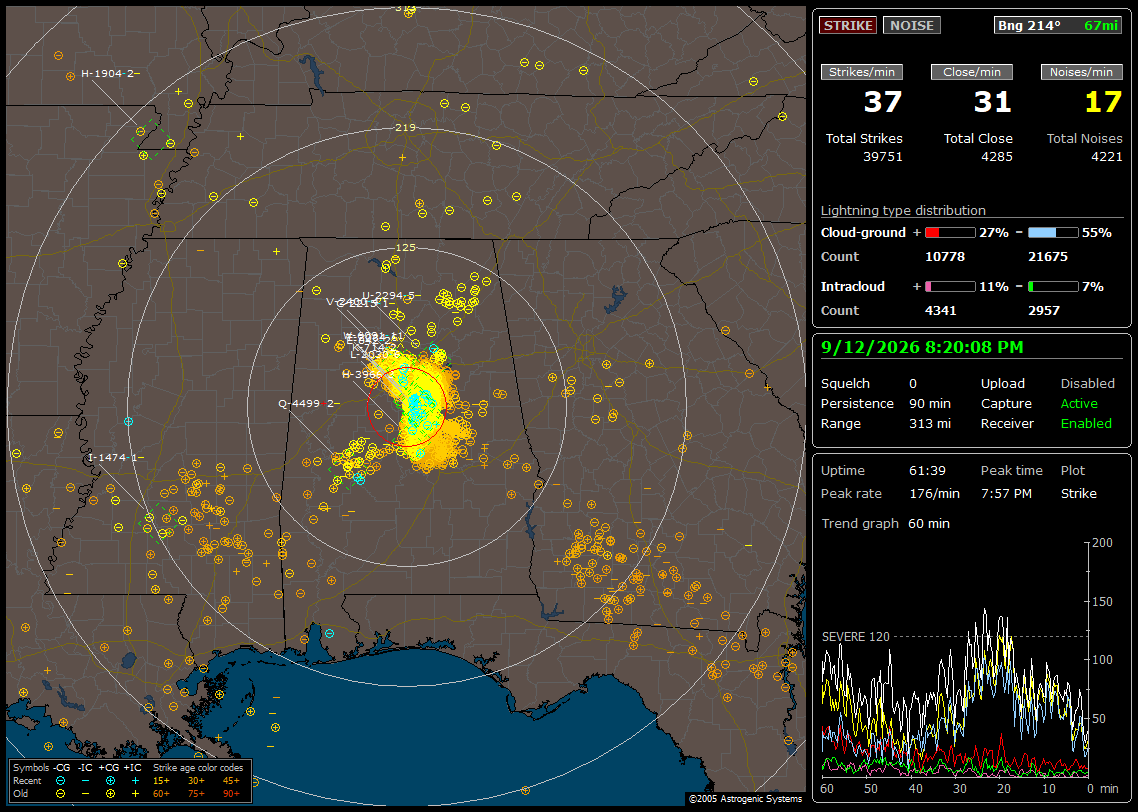
Task: Click the storm cell label I-1474-1
Action: coord(112,457)
